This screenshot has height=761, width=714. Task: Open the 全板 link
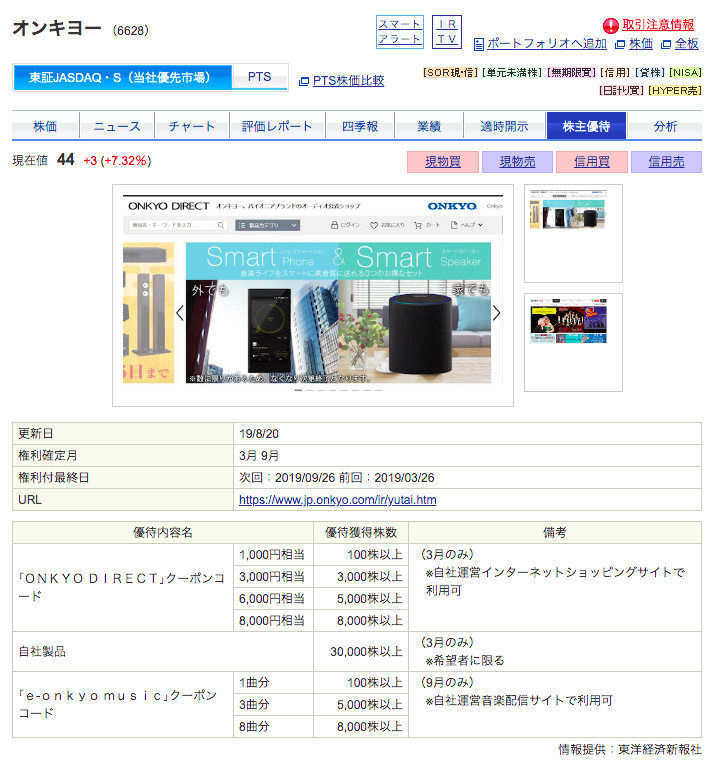coord(686,44)
